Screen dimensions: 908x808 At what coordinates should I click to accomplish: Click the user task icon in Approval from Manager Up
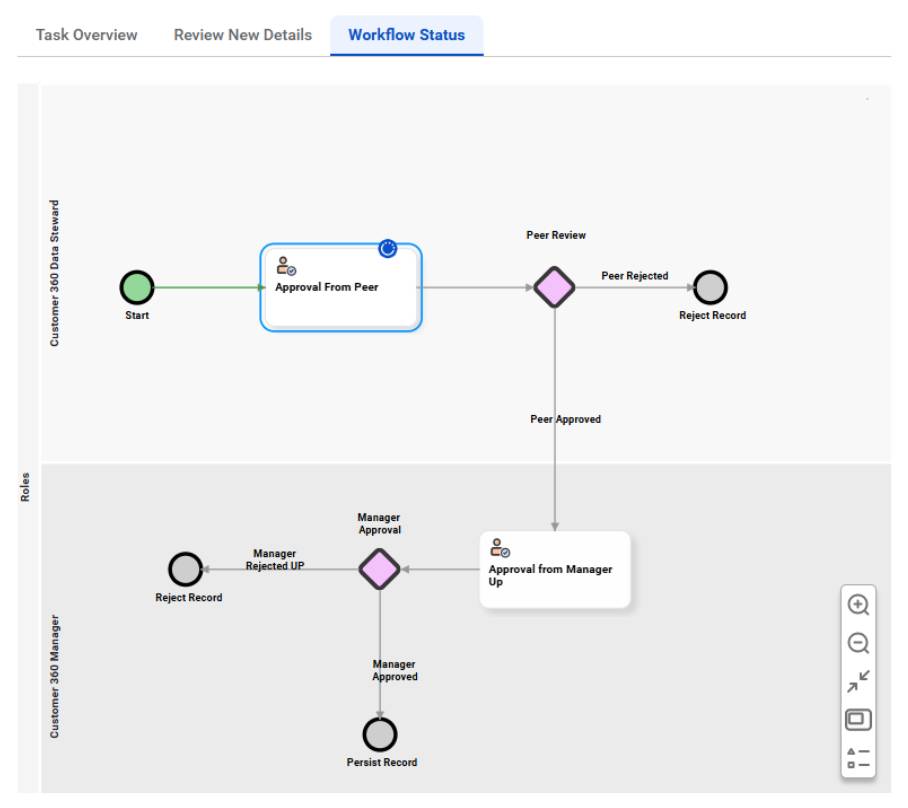[500, 548]
